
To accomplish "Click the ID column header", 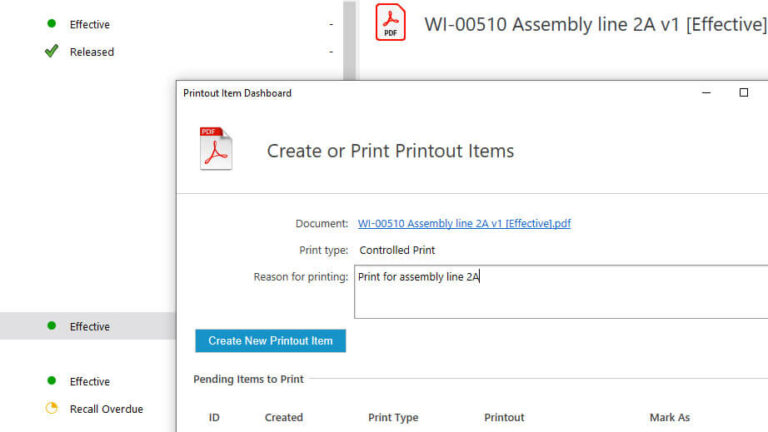I will [214, 417].
